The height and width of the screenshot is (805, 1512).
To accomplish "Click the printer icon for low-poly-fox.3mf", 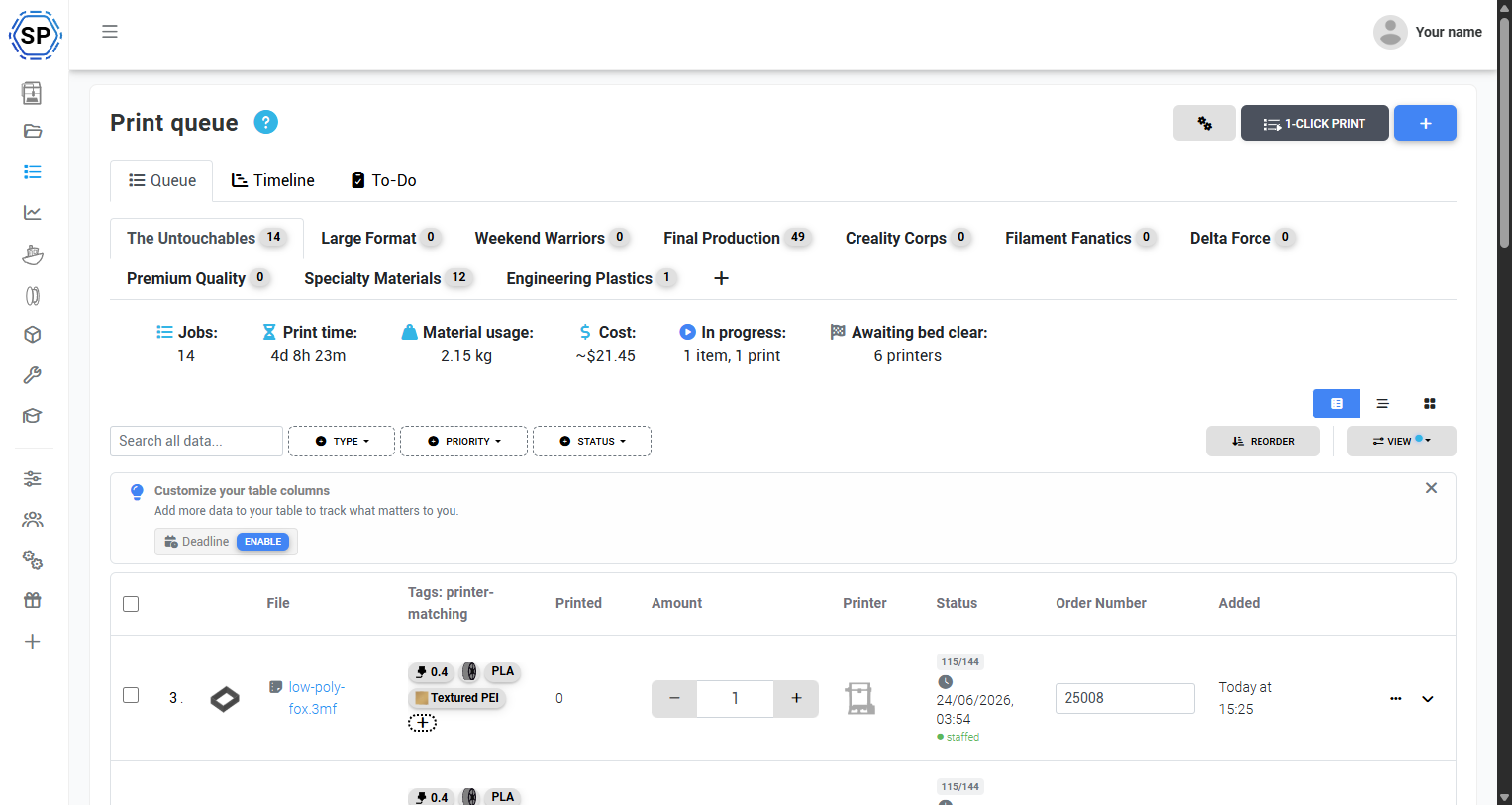I will [859, 698].
